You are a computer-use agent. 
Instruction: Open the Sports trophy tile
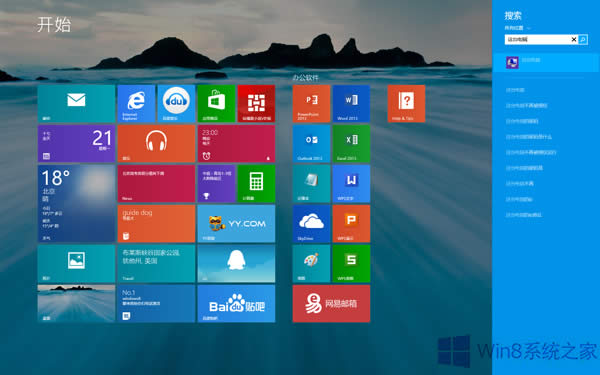pyautogui.click(x=216, y=183)
